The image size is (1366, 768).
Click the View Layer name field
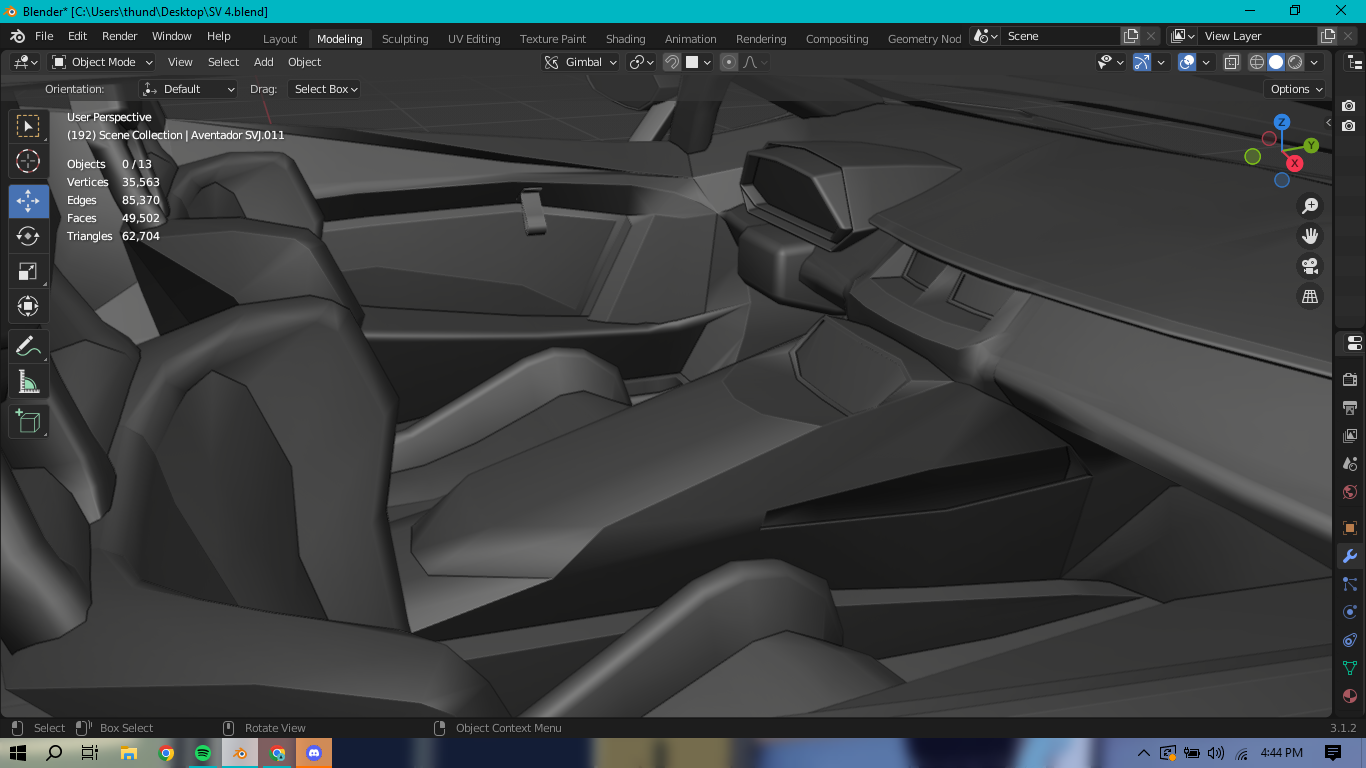pyautogui.click(x=1258, y=36)
